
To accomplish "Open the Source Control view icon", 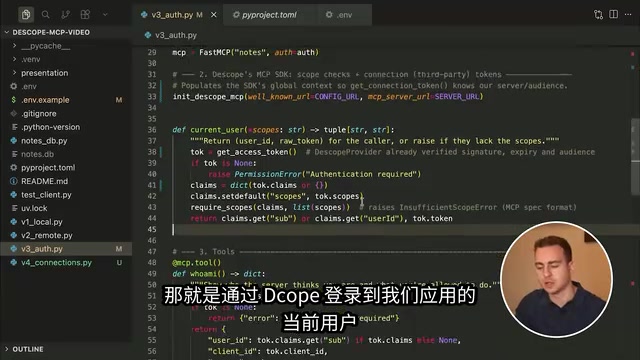I will [x=65, y=15].
